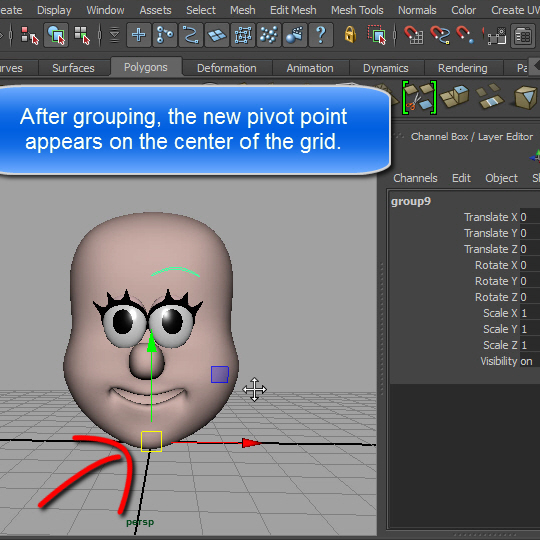This screenshot has width=540, height=540.
Task: Click the Translate Y value field
Action: (530, 233)
